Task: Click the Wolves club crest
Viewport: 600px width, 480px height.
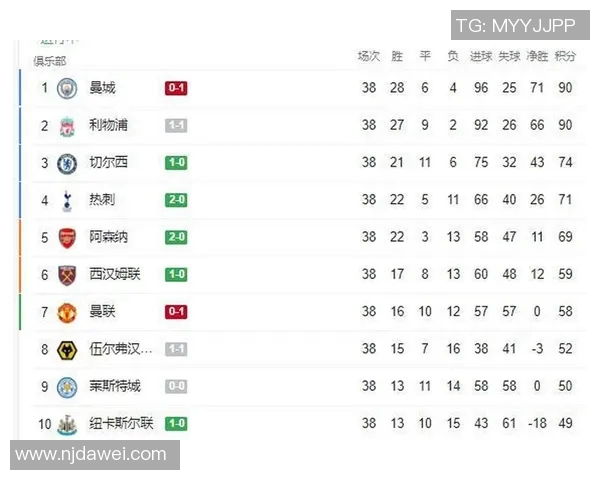Action: [67, 349]
